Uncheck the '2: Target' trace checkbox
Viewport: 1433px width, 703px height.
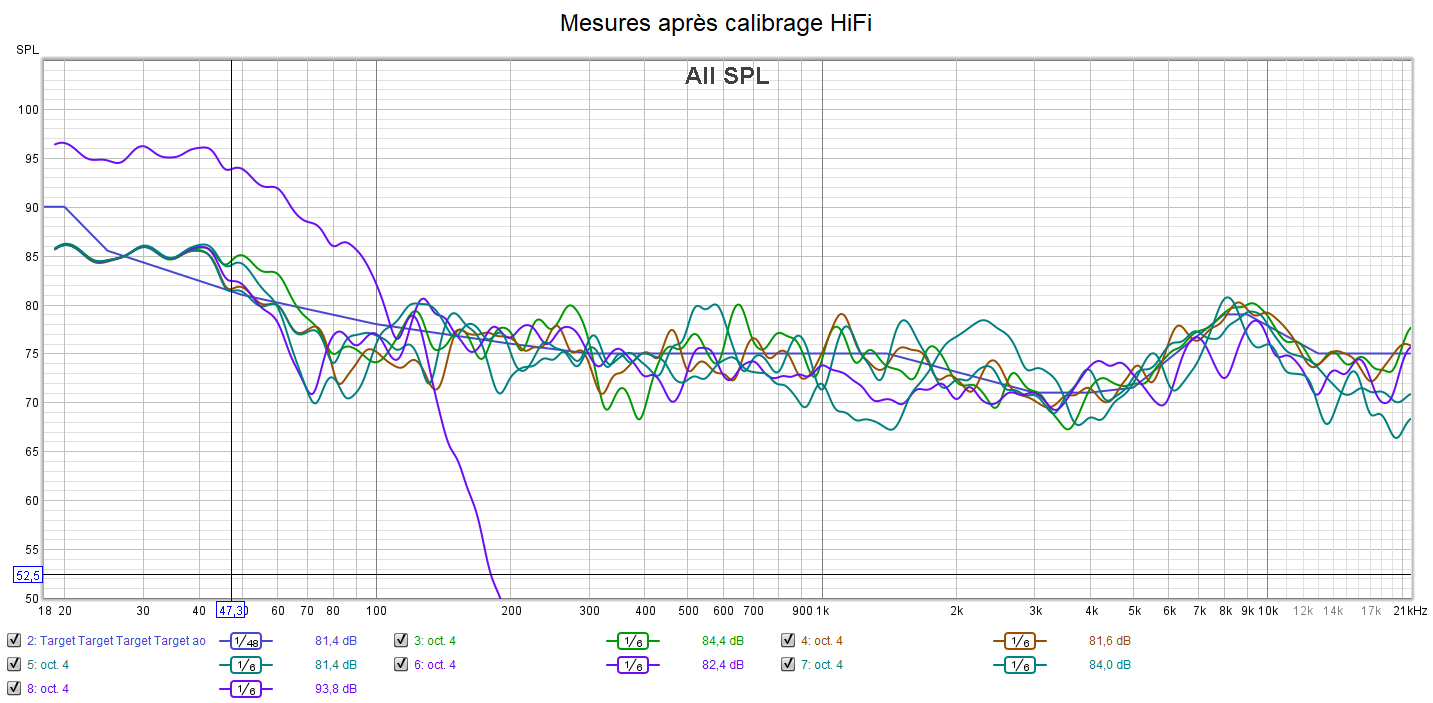(x=14, y=641)
